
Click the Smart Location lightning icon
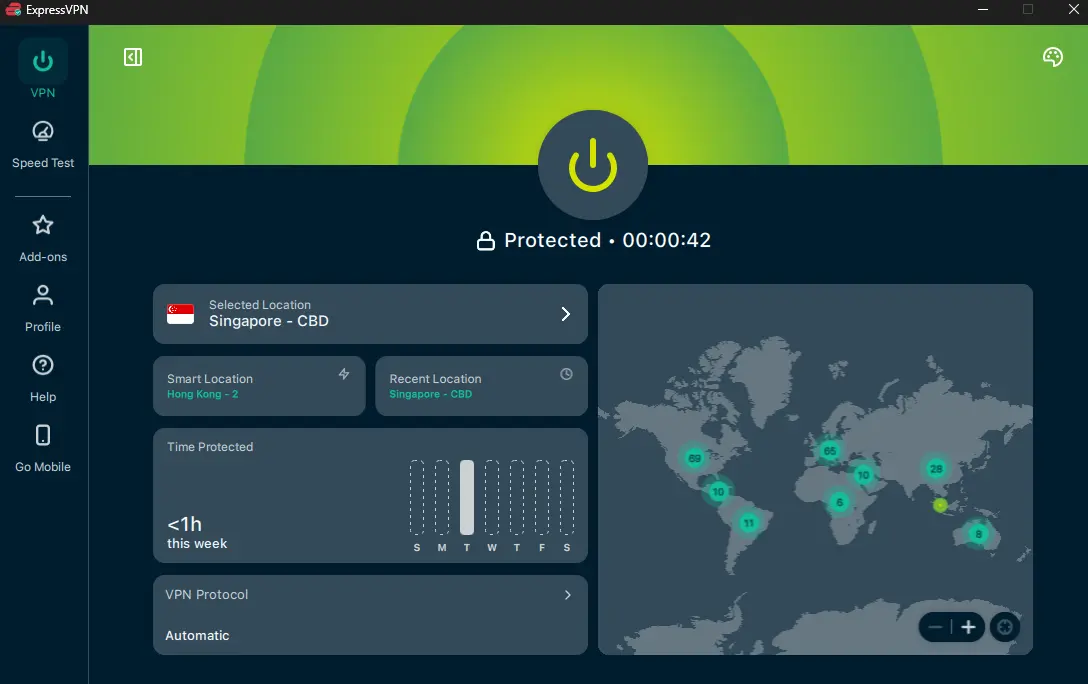[344, 374]
